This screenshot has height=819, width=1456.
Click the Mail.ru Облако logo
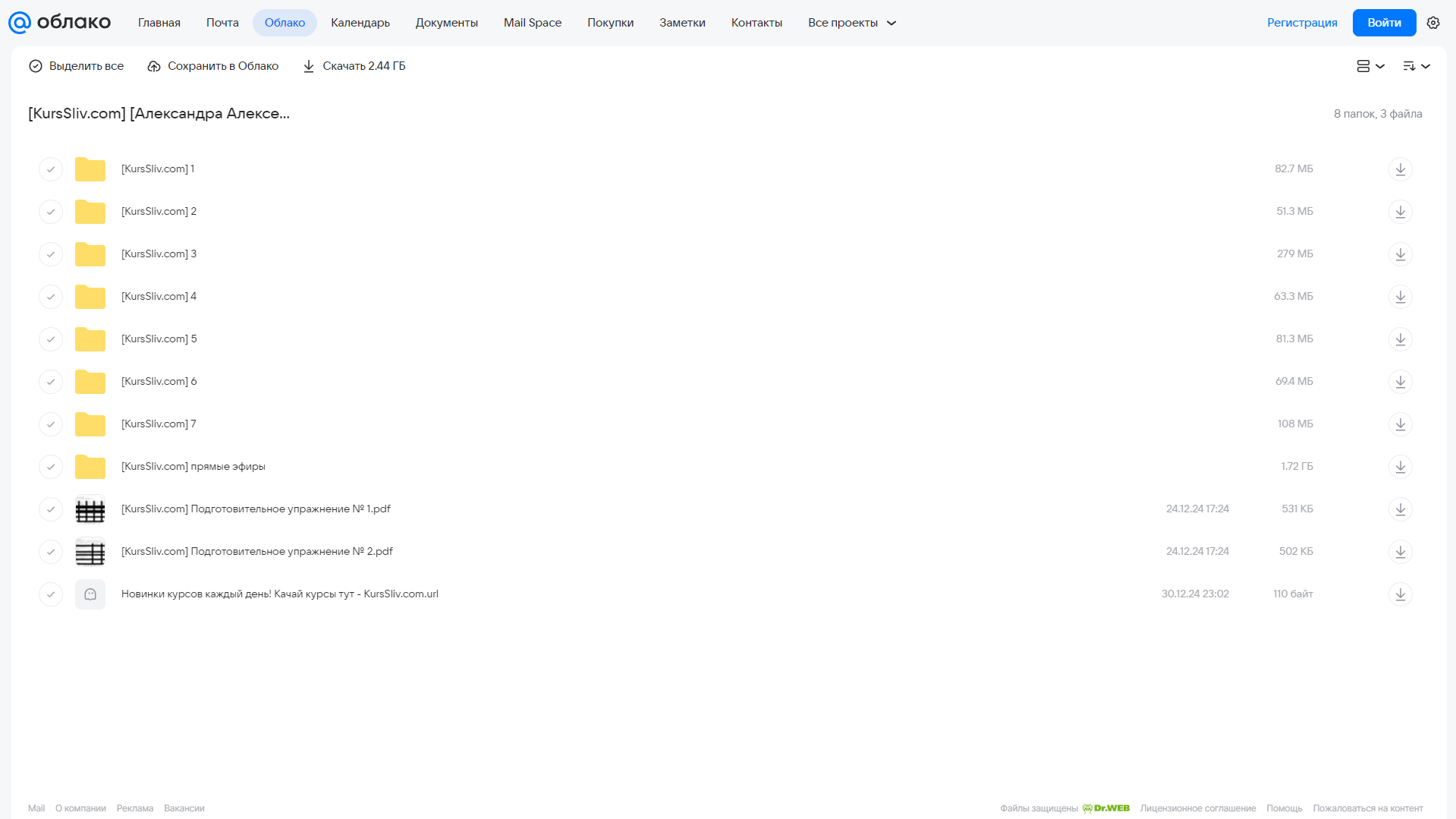click(60, 23)
